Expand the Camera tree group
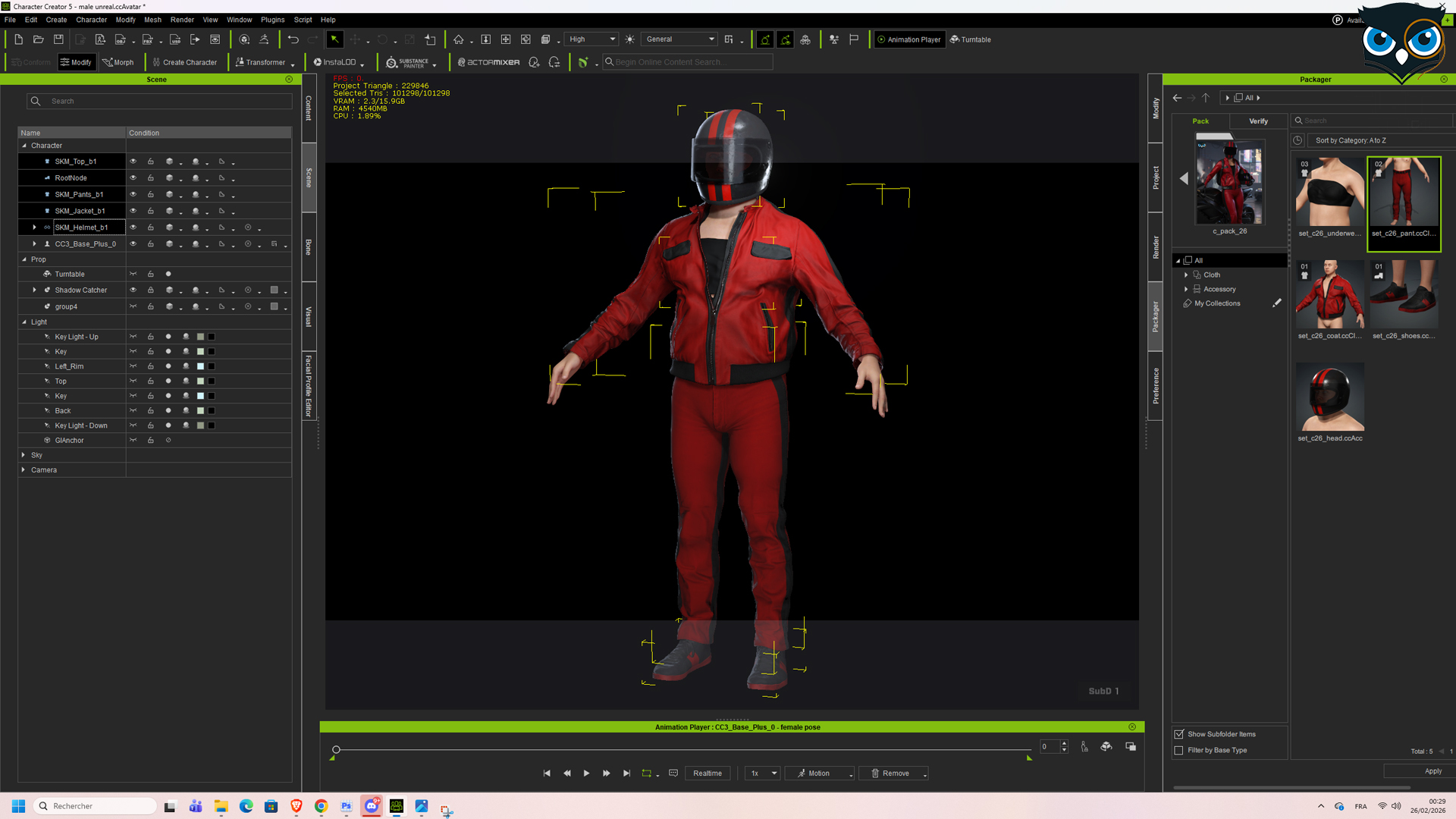The image size is (1456, 819). (x=24, y=470)
